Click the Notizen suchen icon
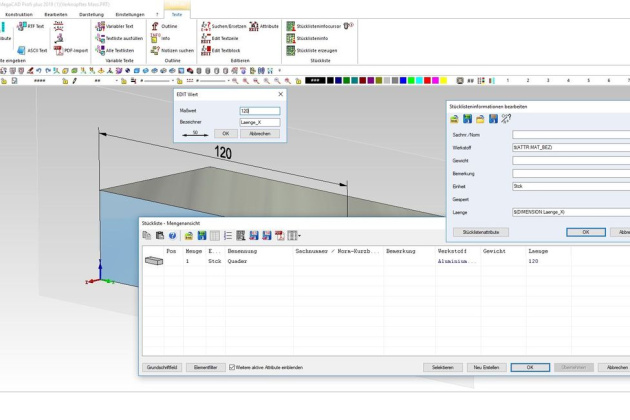 click(156, 50)
